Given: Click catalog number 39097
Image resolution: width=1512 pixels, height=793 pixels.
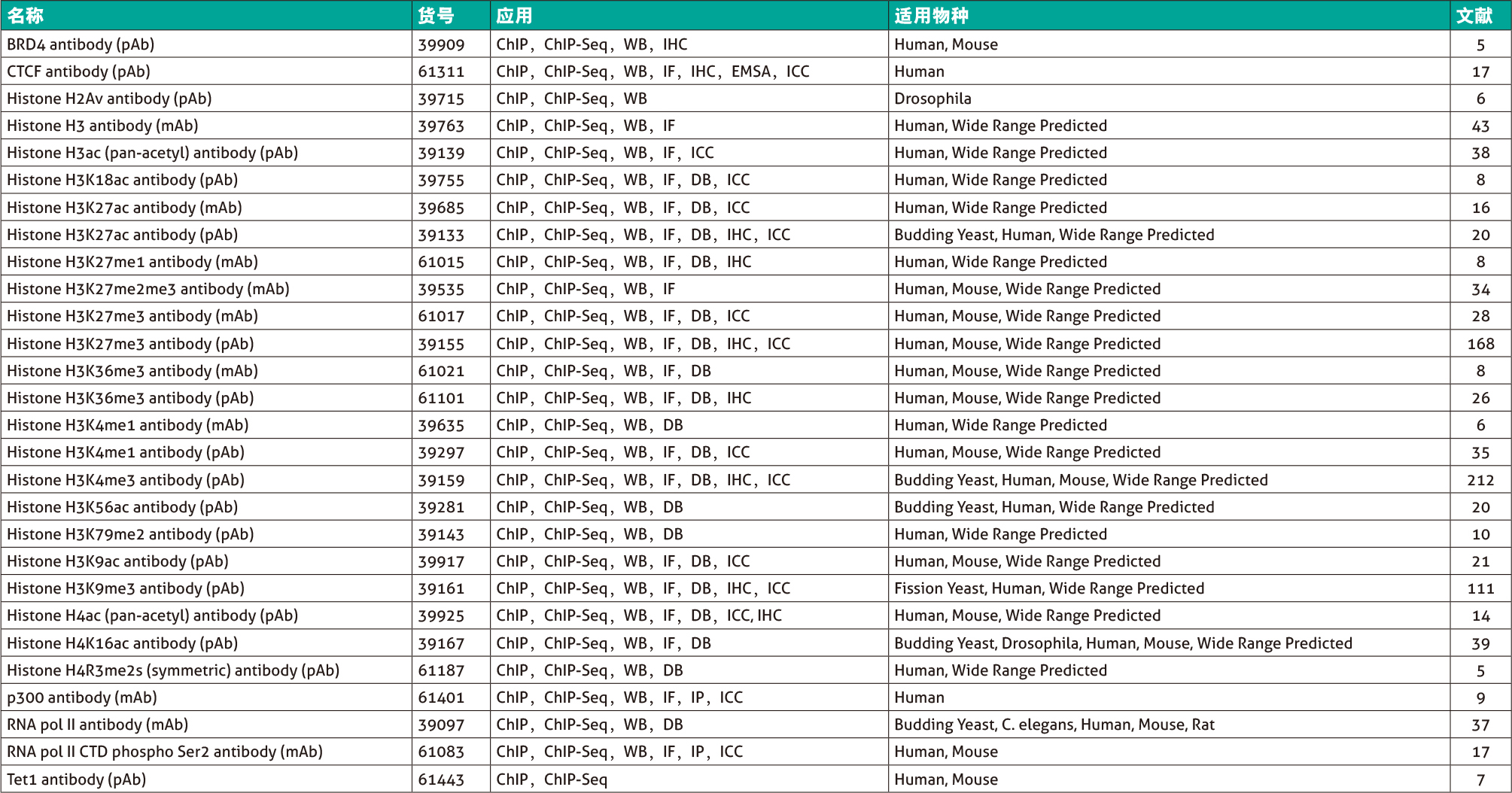Looking at the screenshot, I should tap(441, 725).
